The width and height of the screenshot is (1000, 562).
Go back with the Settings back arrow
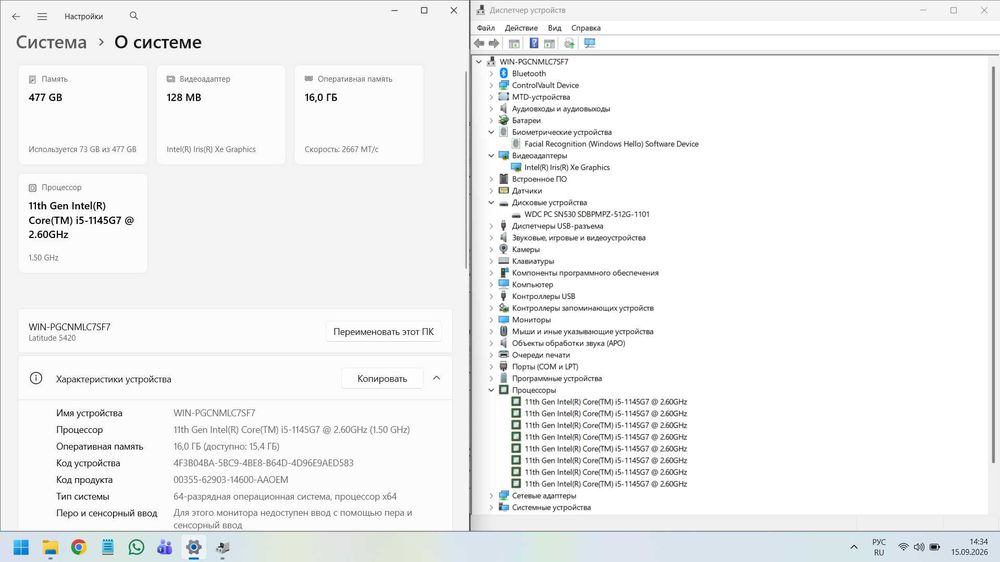point(16,16)
